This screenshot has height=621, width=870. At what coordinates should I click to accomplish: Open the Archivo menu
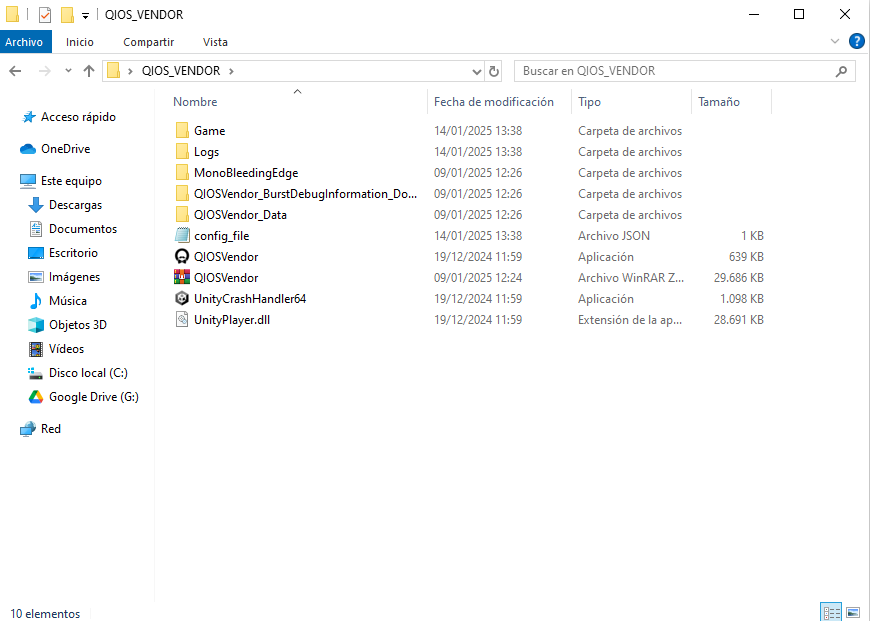click(x=26, y=42)
